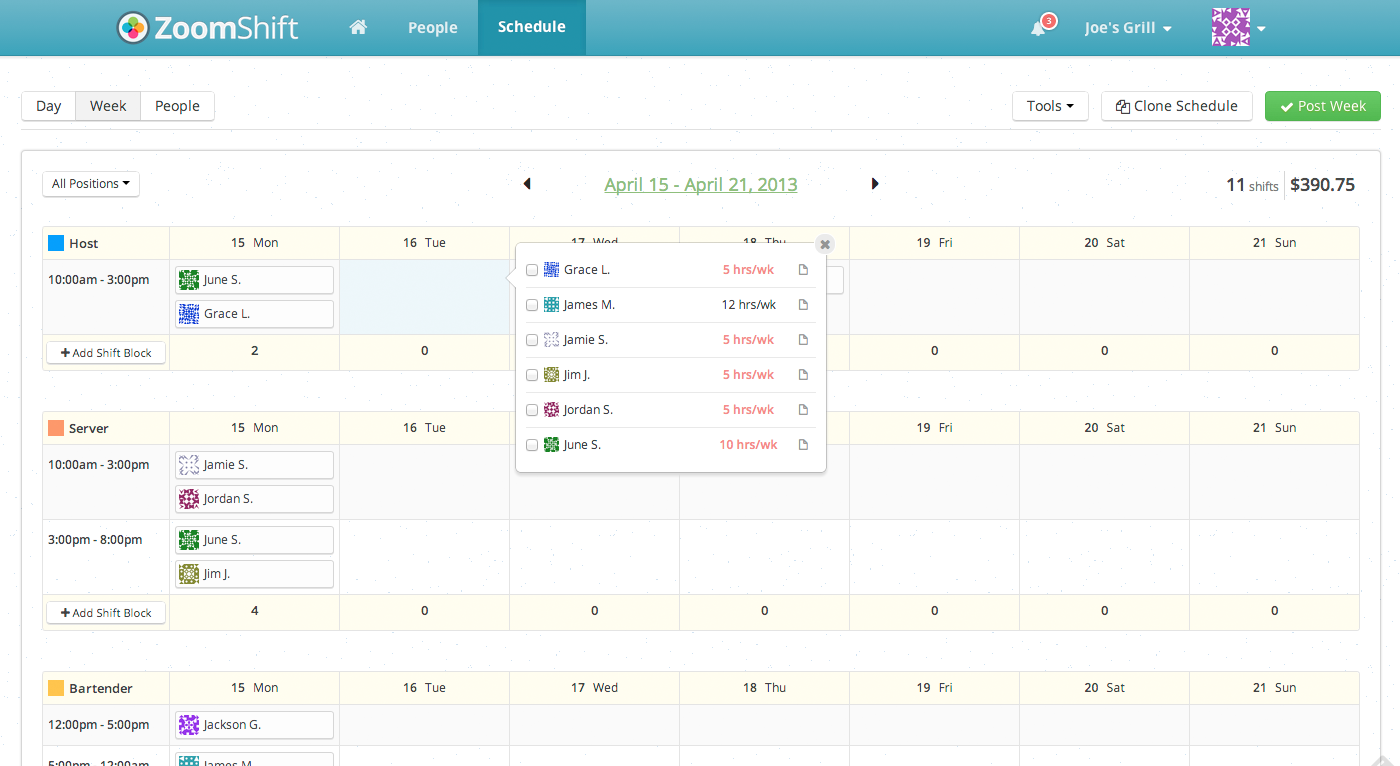The width and height of the screenshot is (1400, 766).
Task: Click the Host section 16 Tue column header
Action: [424, 243]
